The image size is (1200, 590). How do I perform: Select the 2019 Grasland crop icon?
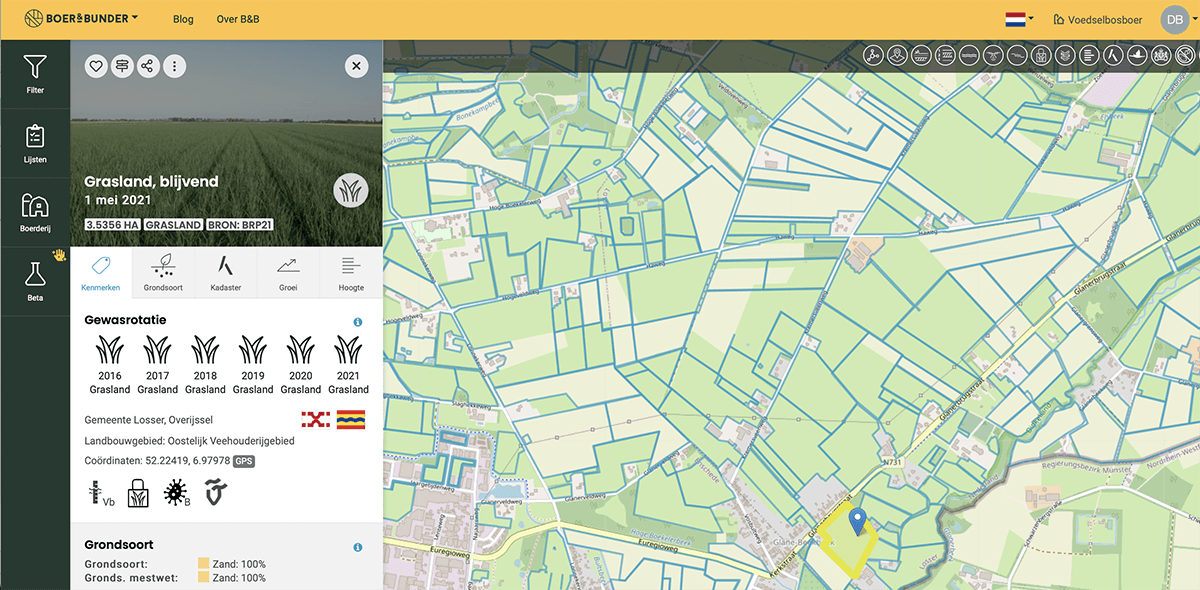pyautogui.click(x=253, y=349)
